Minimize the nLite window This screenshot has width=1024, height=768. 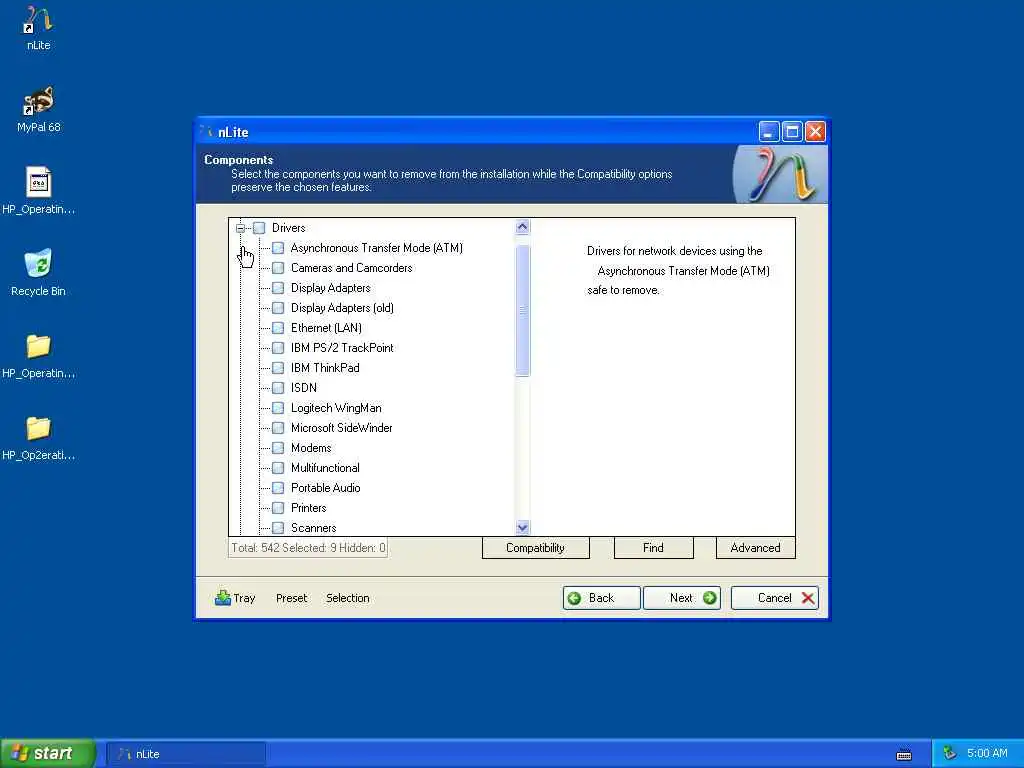pos(769,132)
